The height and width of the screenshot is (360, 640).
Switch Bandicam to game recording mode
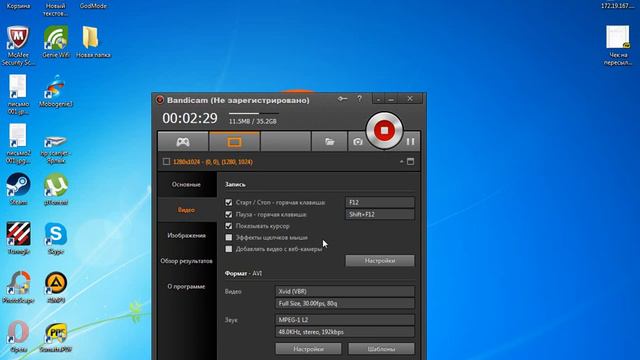183,142
